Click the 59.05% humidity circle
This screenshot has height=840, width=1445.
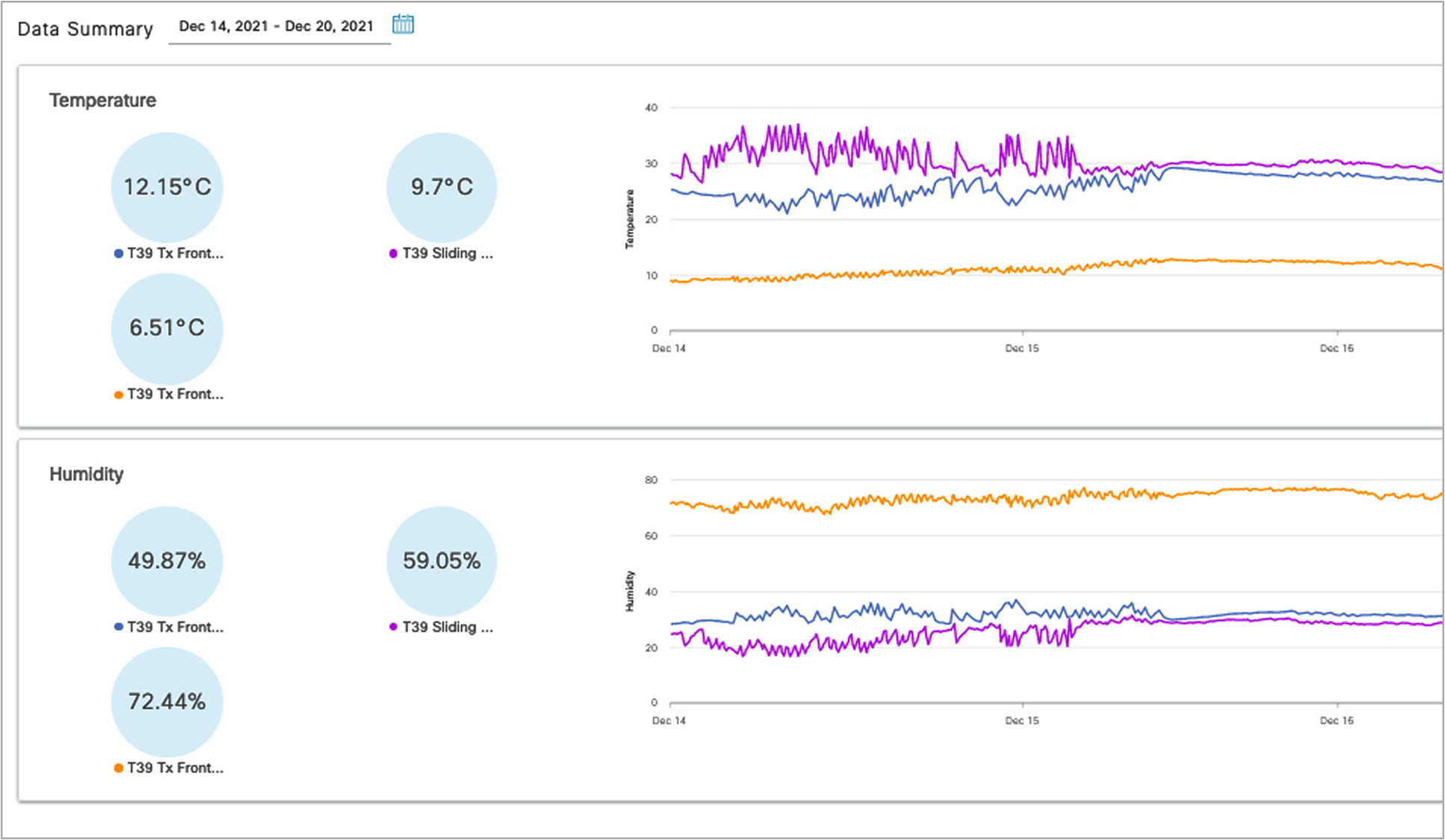click(x=442, y=561)
